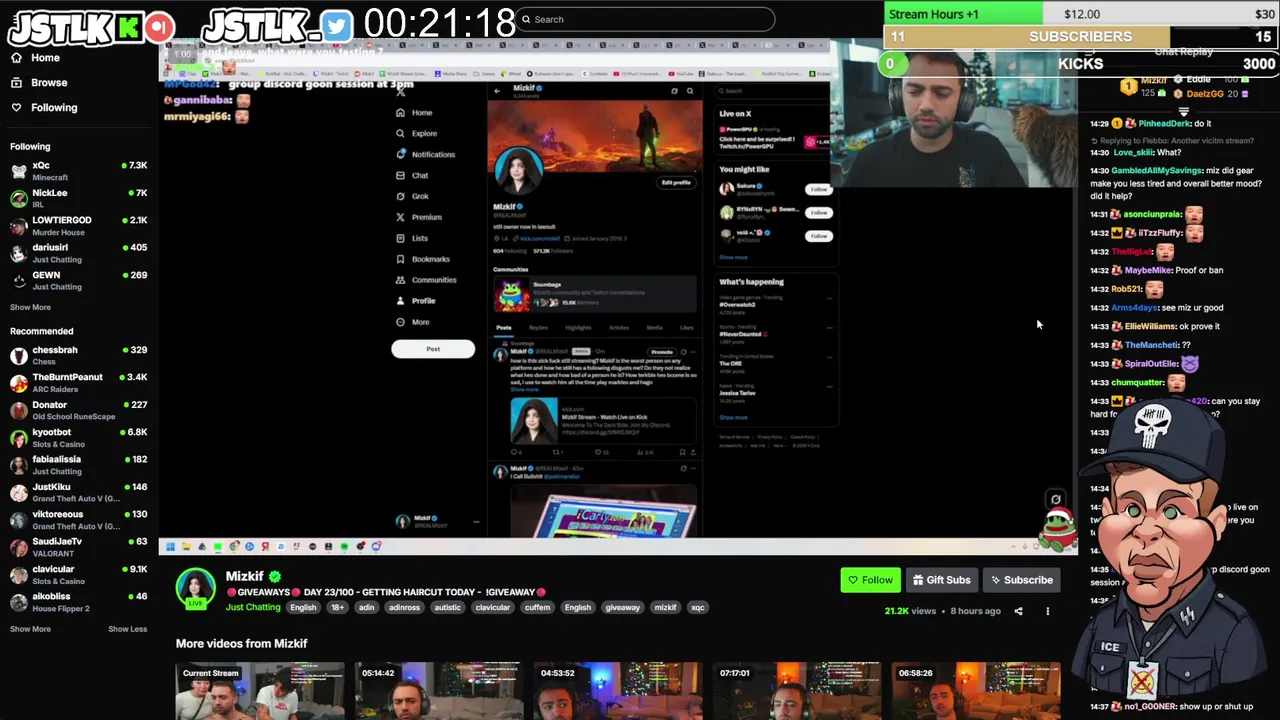This screenshot has width=1280, height=720.
Task: Open kyootbot's Slots & Casino stream
Action: [x=78, y=438]
